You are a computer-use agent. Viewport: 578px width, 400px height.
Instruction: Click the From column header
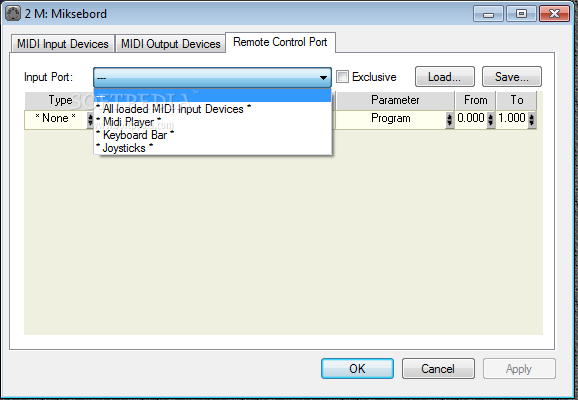point(475,100)
